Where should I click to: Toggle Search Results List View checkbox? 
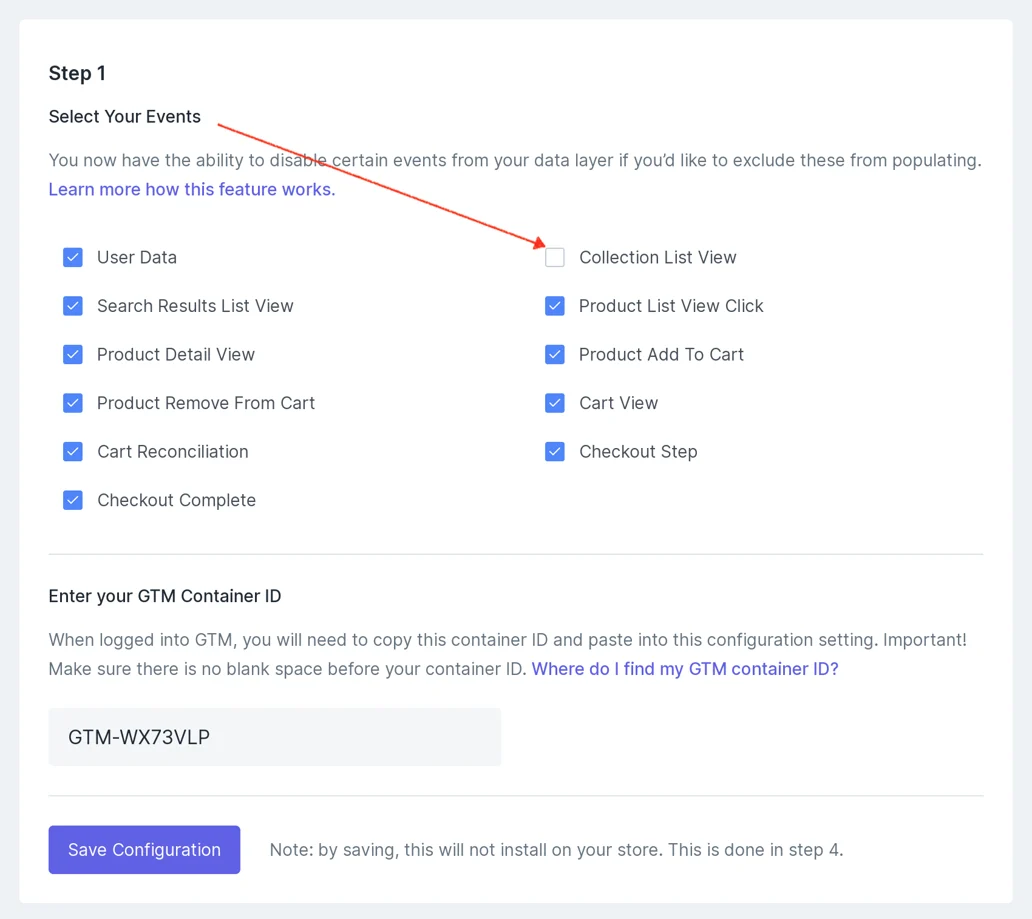[73, 306]
